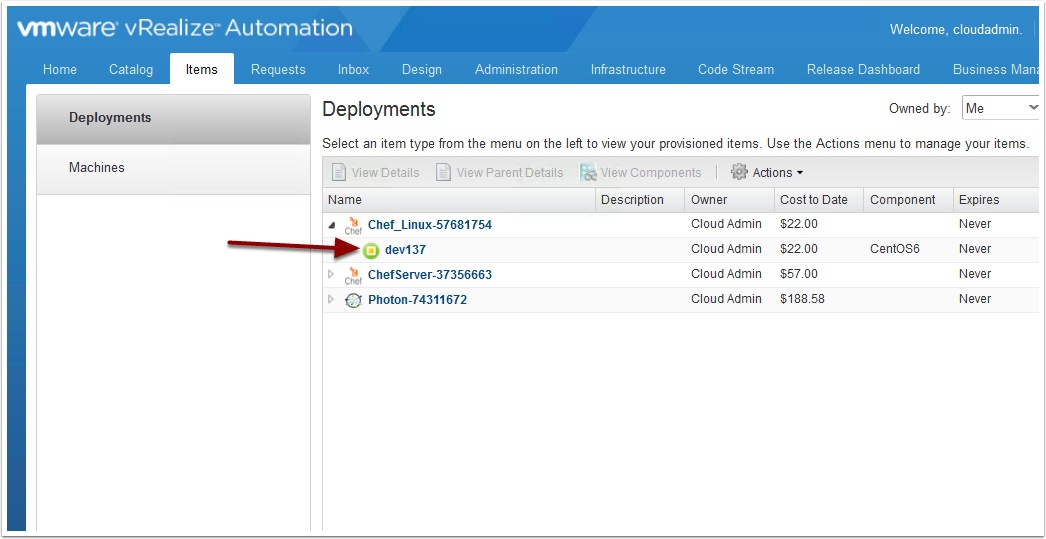
Task: Open the Owned by dropdown
Action: pos(1000,108)
